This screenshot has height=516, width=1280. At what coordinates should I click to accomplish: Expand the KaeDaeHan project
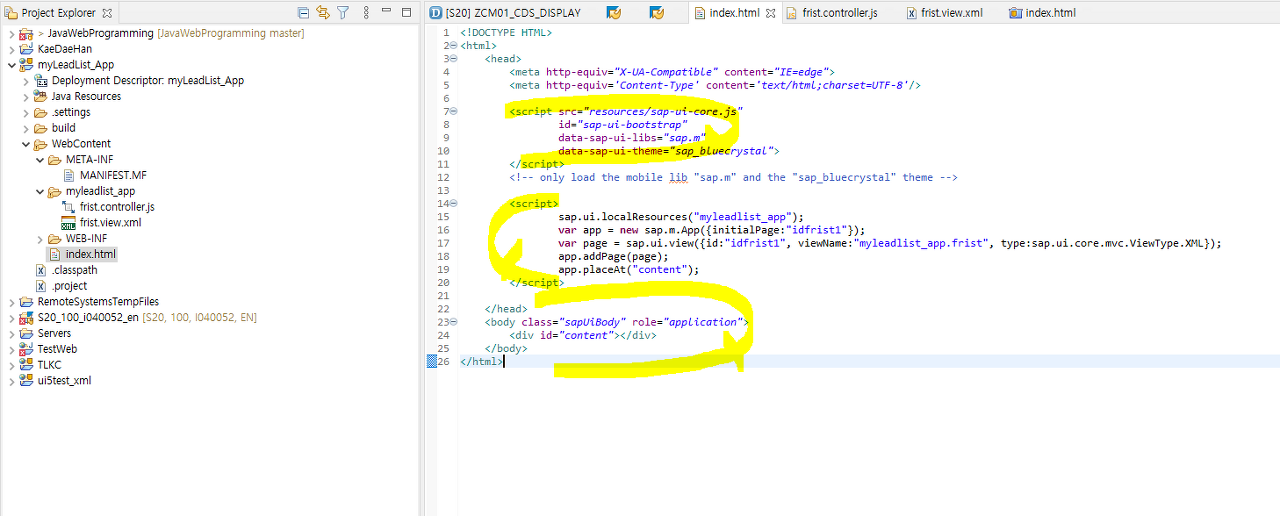click(x=11, y=49)
